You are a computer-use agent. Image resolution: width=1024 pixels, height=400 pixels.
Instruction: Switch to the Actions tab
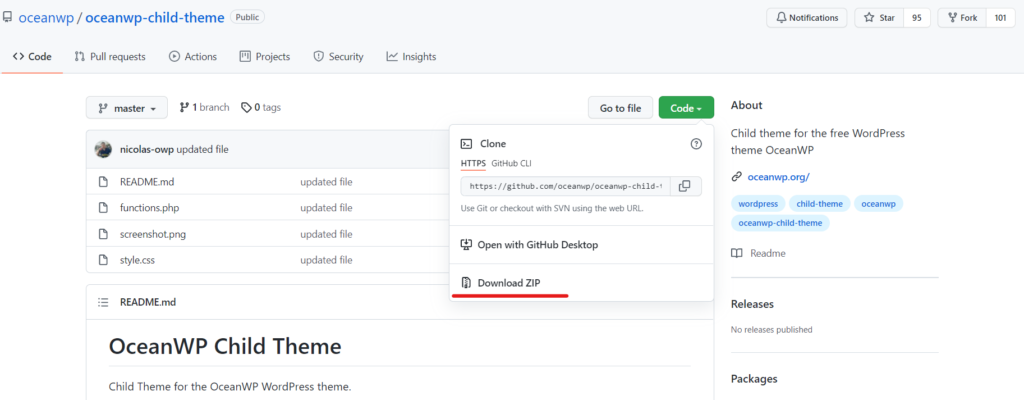[193, 57]
